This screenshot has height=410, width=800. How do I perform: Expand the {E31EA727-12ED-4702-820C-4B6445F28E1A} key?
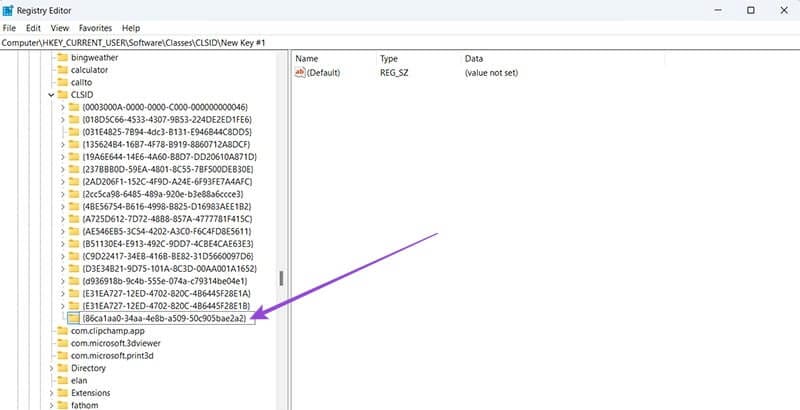pos(62,293)
